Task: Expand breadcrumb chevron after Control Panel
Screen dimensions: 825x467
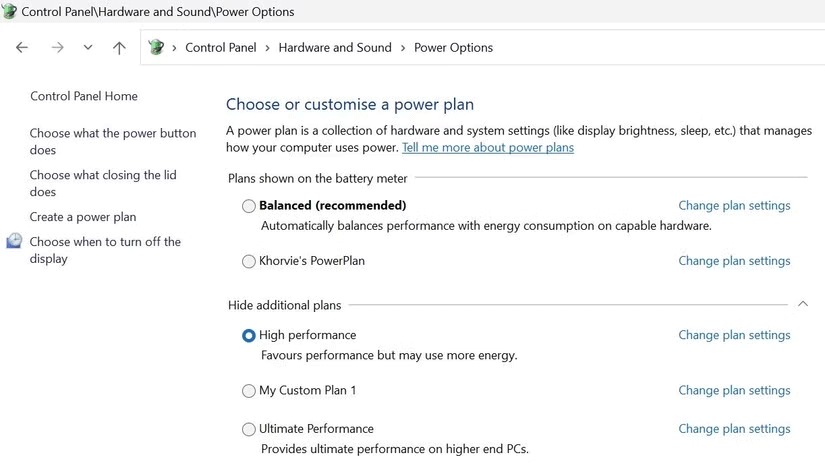Action: 267,48
